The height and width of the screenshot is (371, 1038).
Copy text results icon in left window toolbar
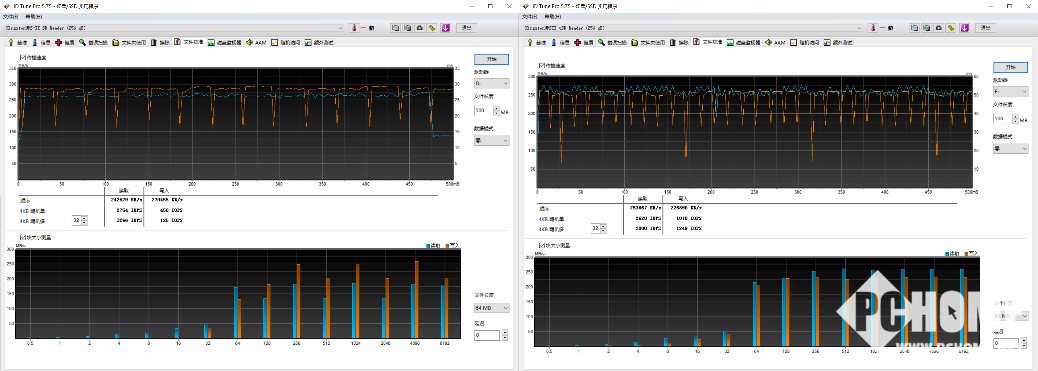395,28
